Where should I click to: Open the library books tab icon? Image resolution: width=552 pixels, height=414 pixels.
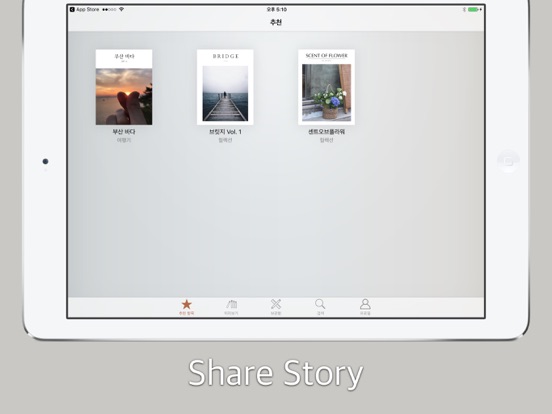[x=231, y=307]
